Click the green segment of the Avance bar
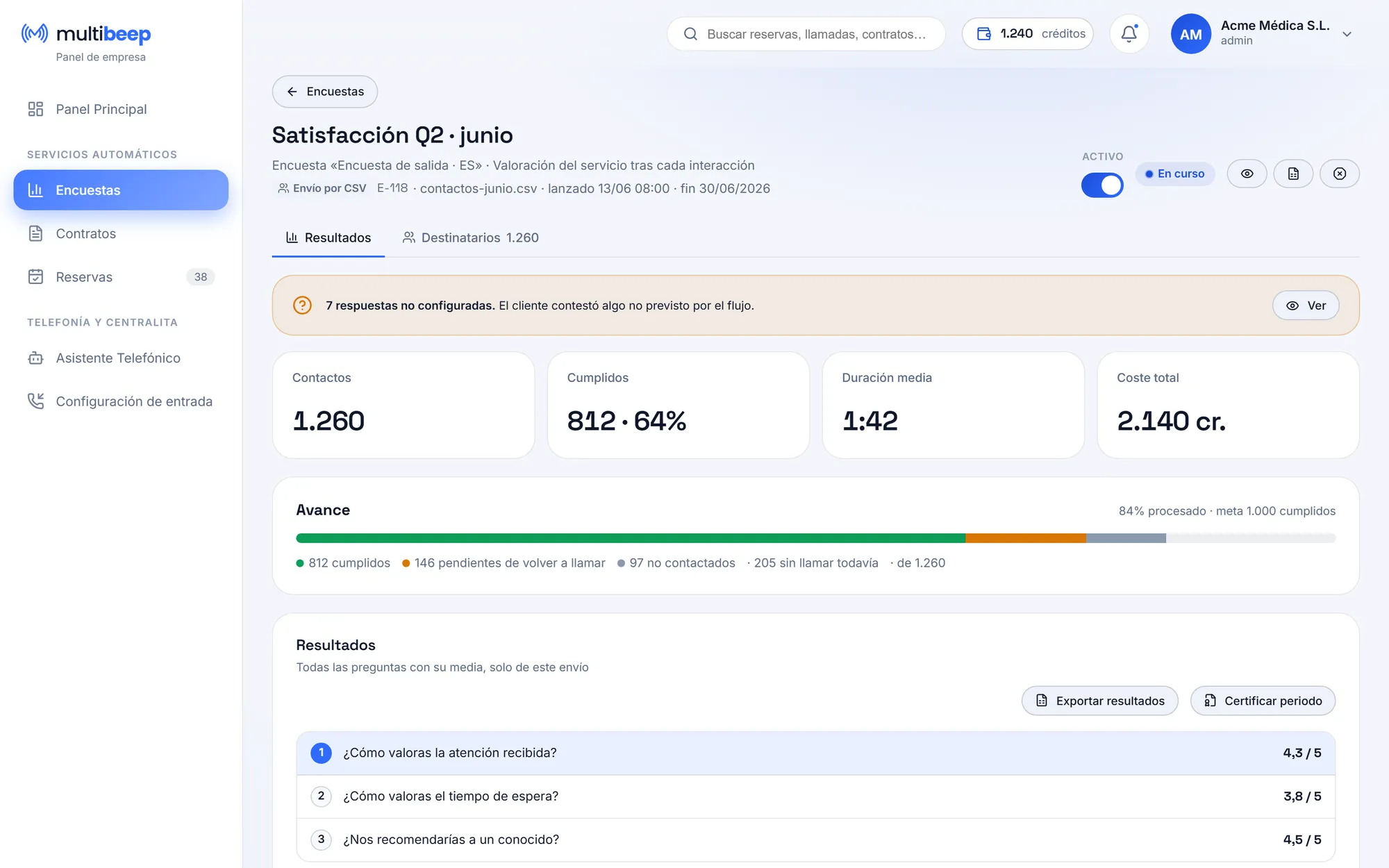 [631, 538]
